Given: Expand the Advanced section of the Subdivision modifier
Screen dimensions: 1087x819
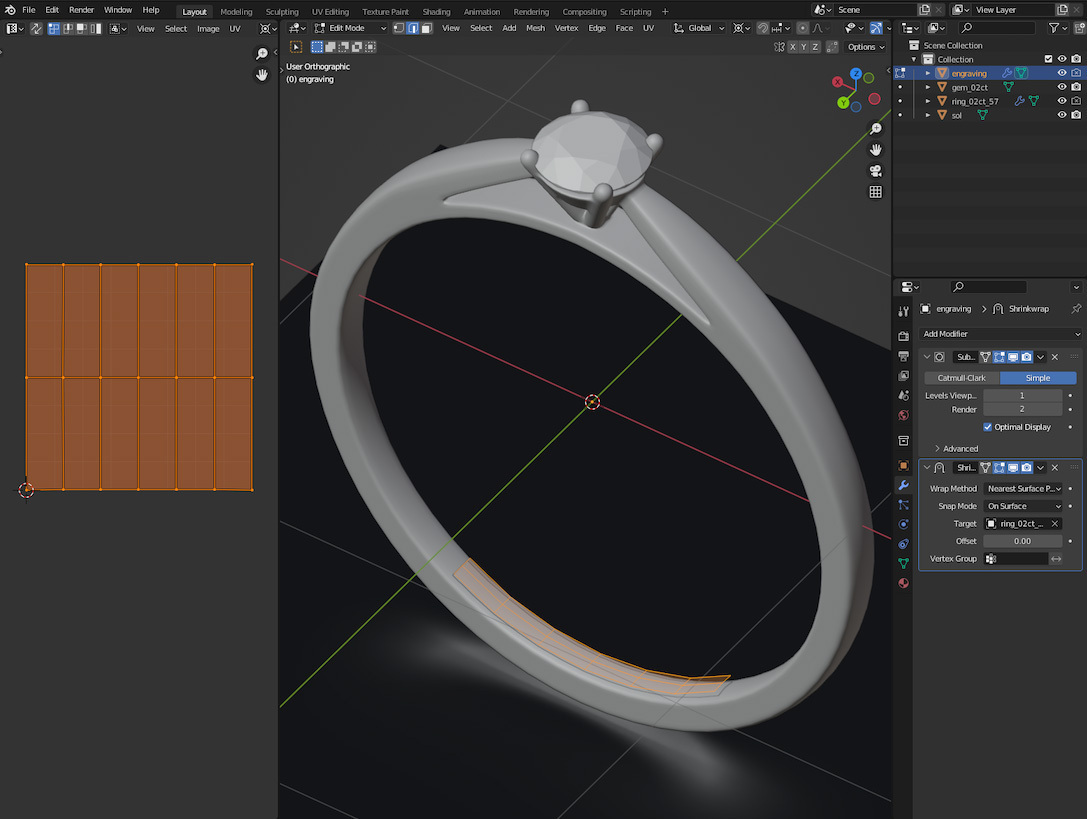Looking at the screenshot, I should pos(956,447).
